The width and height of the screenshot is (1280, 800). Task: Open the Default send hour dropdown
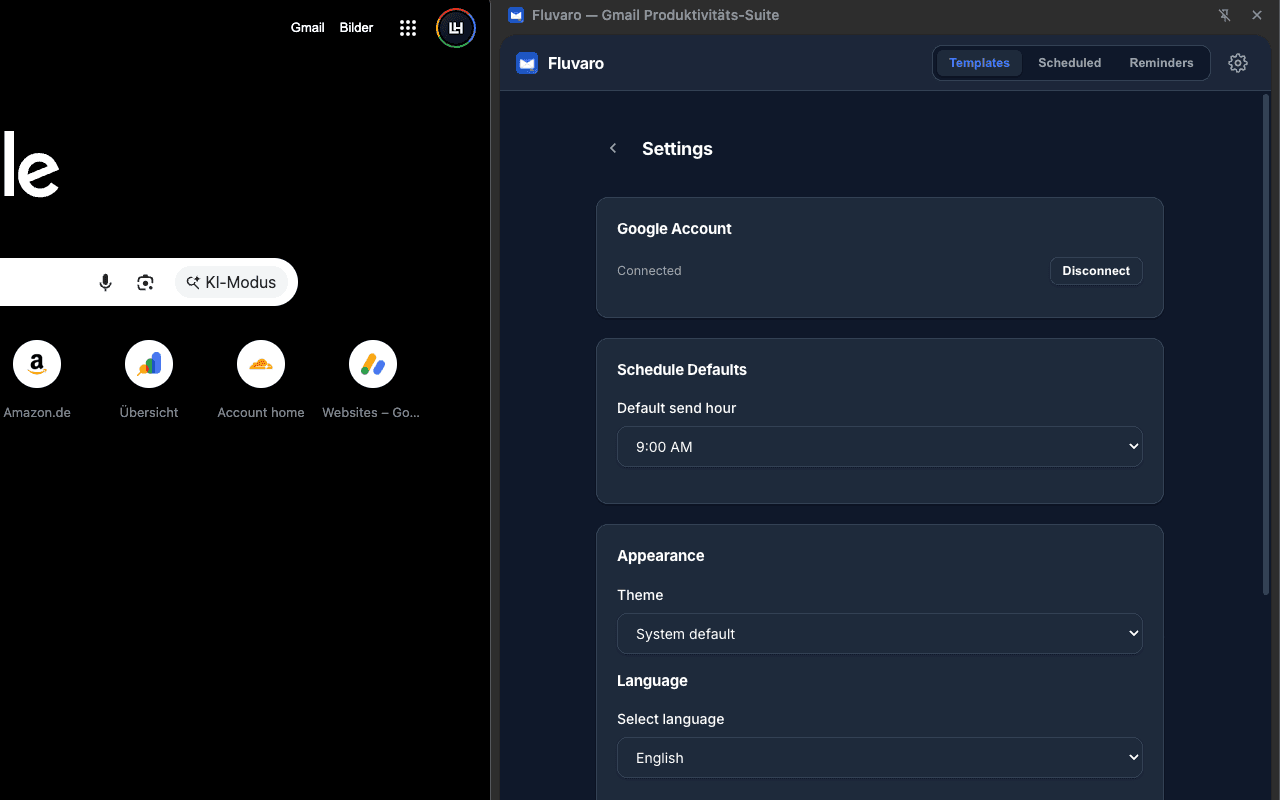[x=880, y=447]
